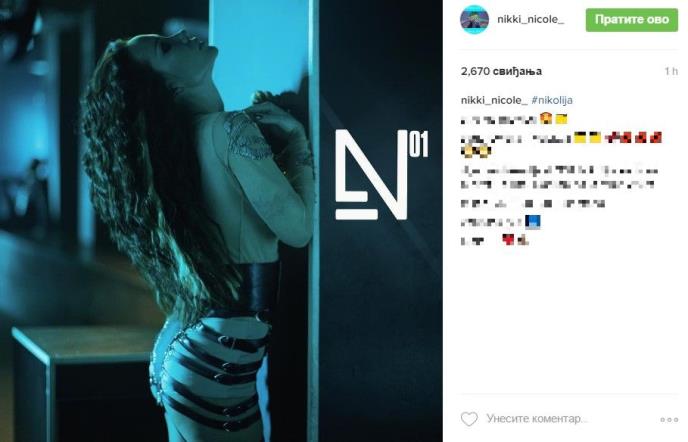Open the #nikolija hashtag link

coord(552,100)
